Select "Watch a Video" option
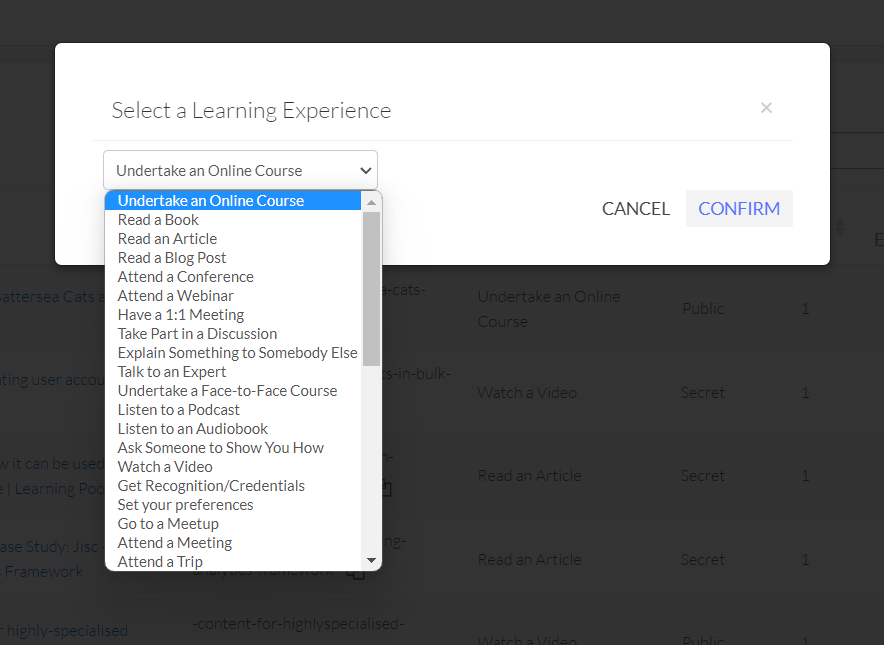The width and height of the screenshot is (884, 645). tap(164, 466)
